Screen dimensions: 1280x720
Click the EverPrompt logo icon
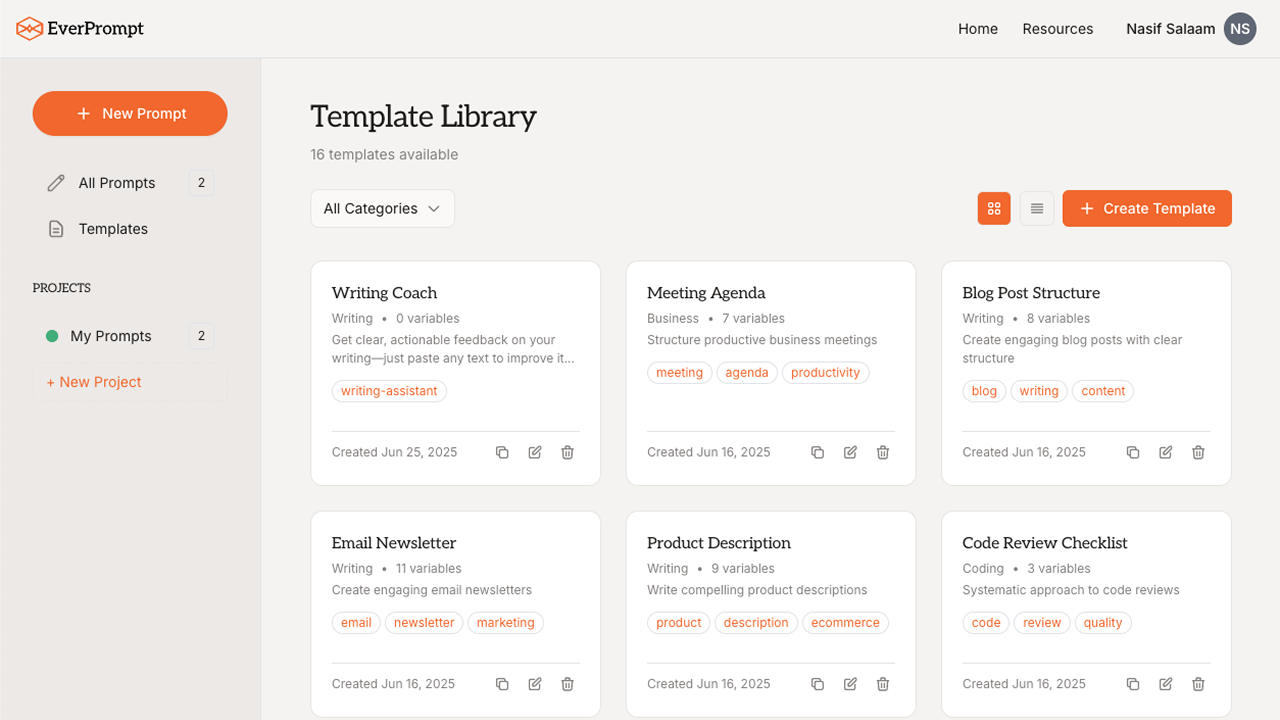[29, 28]
